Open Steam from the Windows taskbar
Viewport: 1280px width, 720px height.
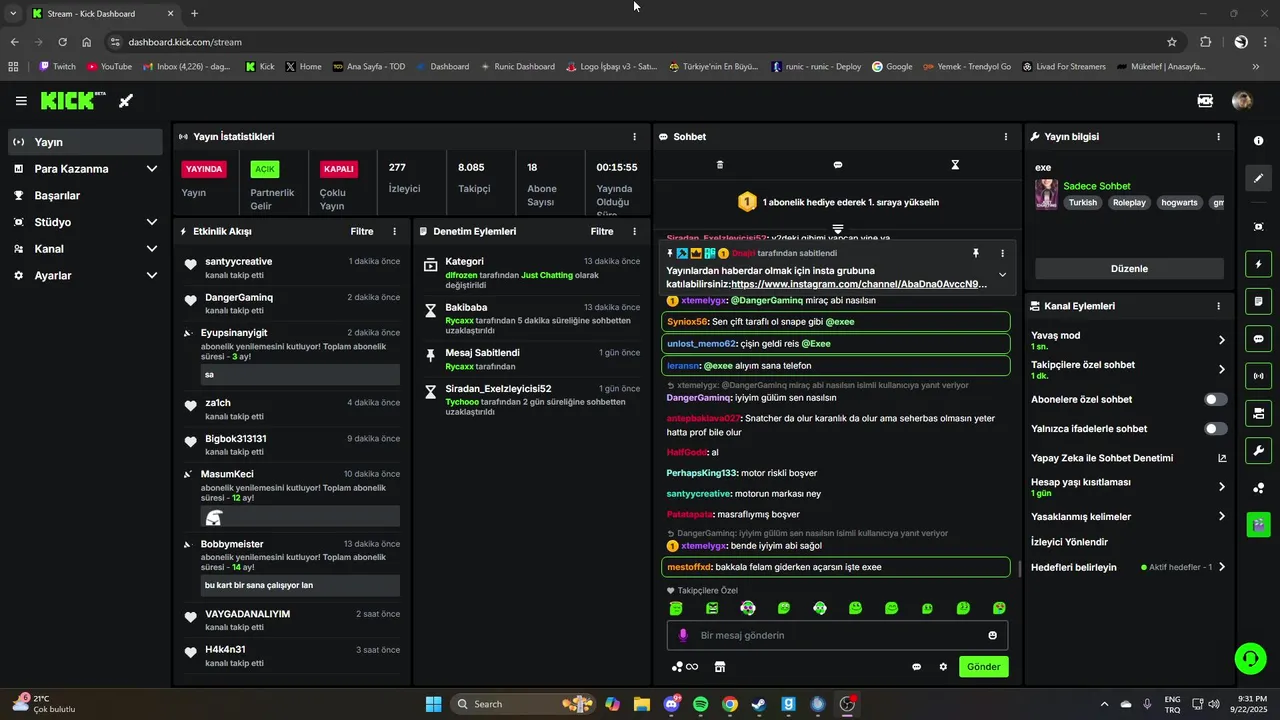pyautogui.click(x=759, y=704)
